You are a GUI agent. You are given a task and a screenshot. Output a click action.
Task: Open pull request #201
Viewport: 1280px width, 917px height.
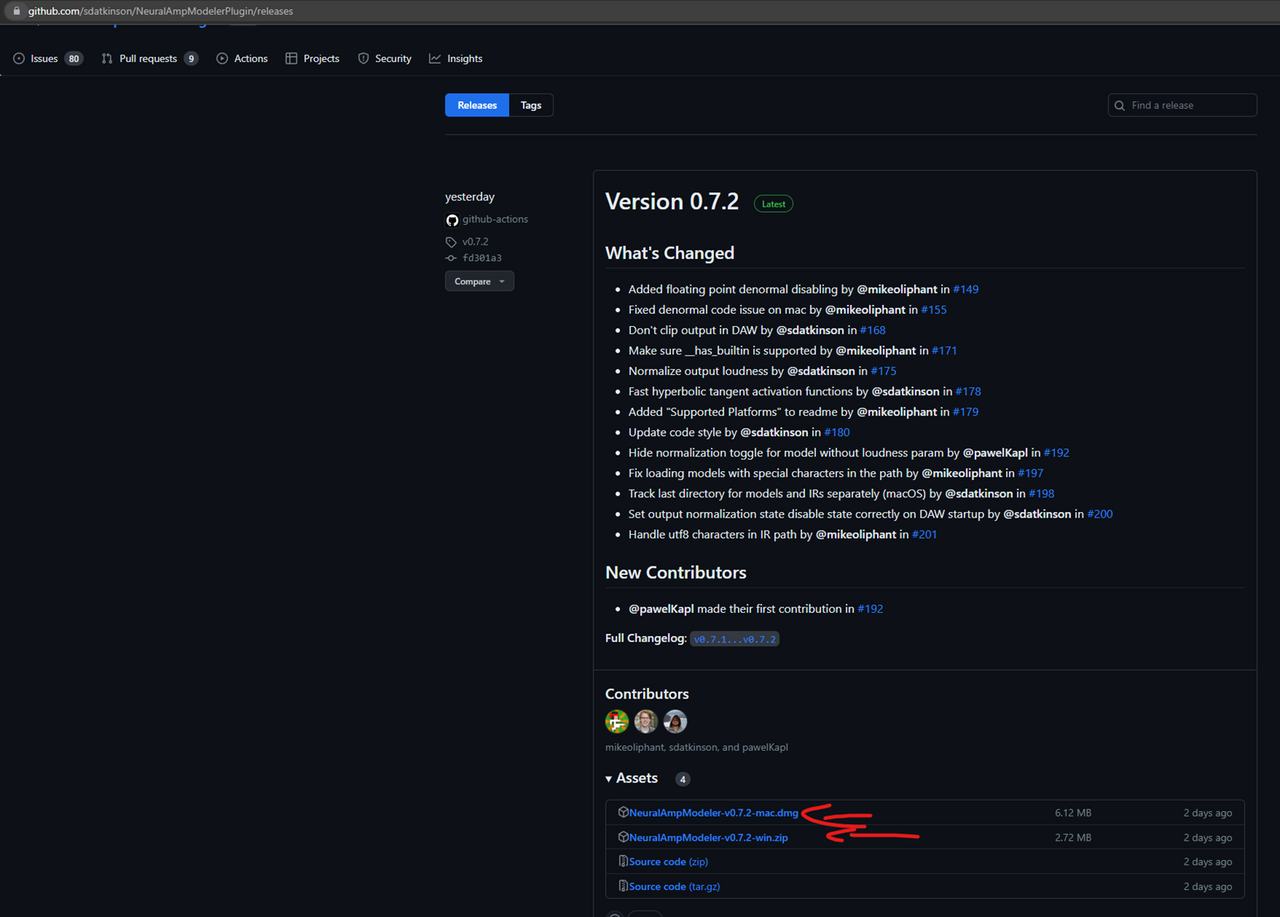925,534
